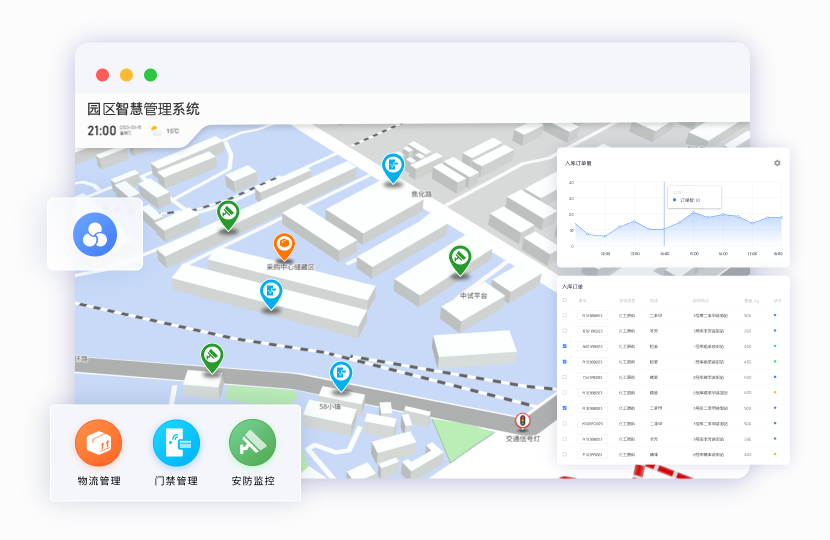Click the green macOS maximize window button
This screenshot has width=830, height=540.
click(150, 75)
